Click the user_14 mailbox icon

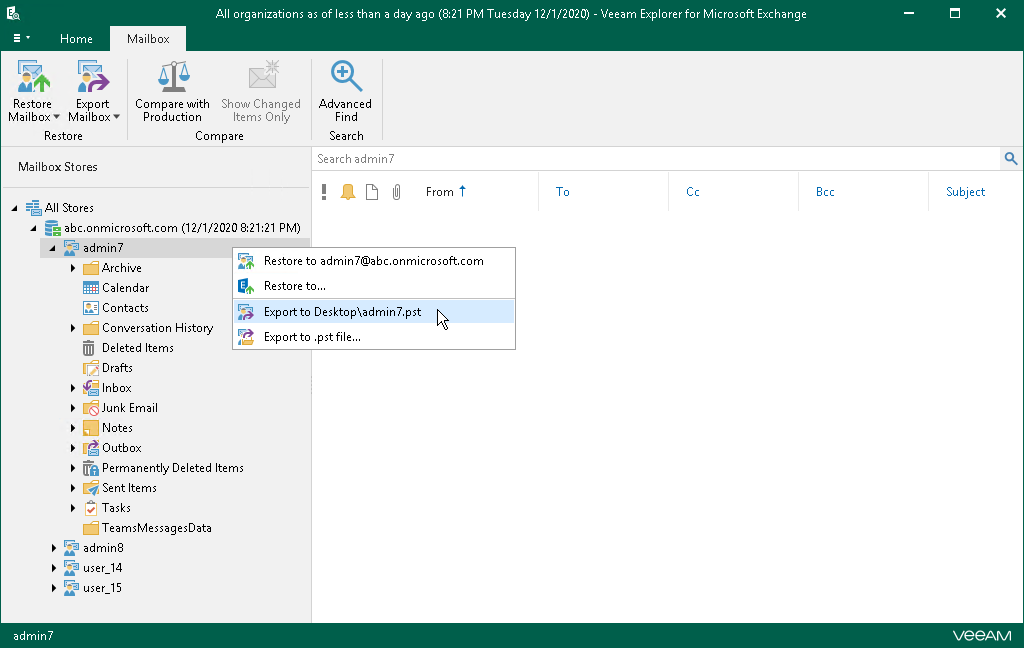coord(71,568)
